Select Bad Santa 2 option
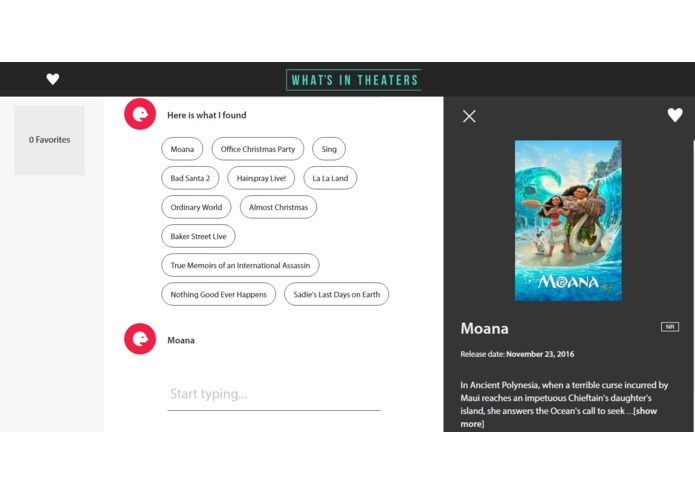This screenshot has width=695, height=494. tap(190, 178)
